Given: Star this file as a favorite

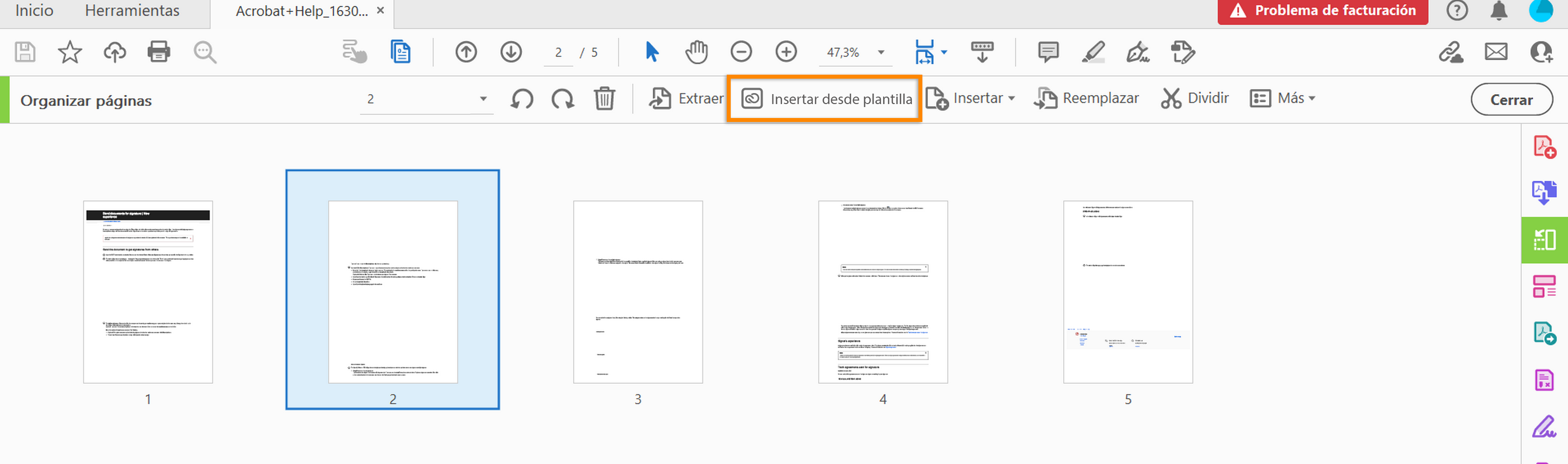Looking at the screenshot, I should tap(69, 52).
